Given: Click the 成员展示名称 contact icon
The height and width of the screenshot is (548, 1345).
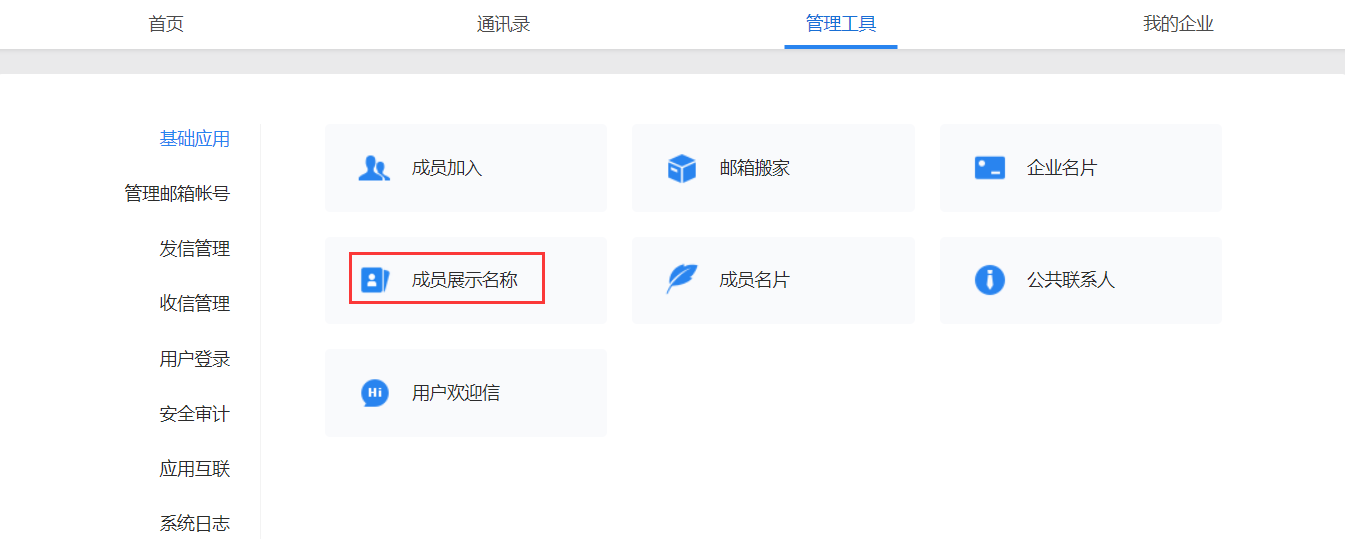Looking at the screenshot, I should coord(374,280).
